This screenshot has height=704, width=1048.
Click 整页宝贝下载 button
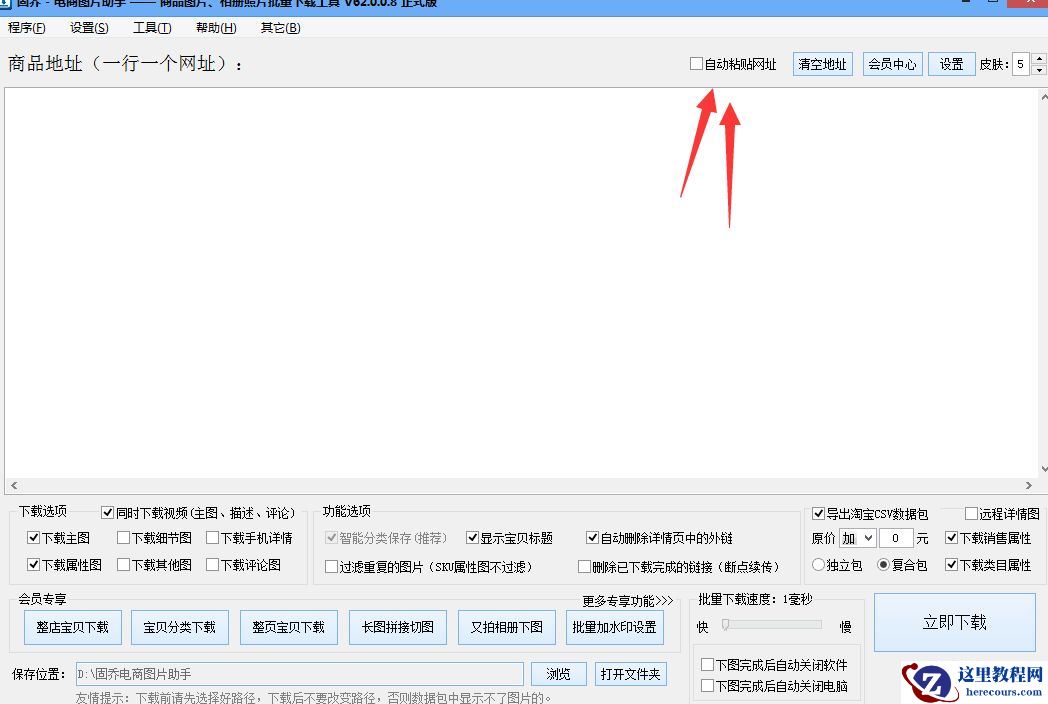[x=289, y=627]
